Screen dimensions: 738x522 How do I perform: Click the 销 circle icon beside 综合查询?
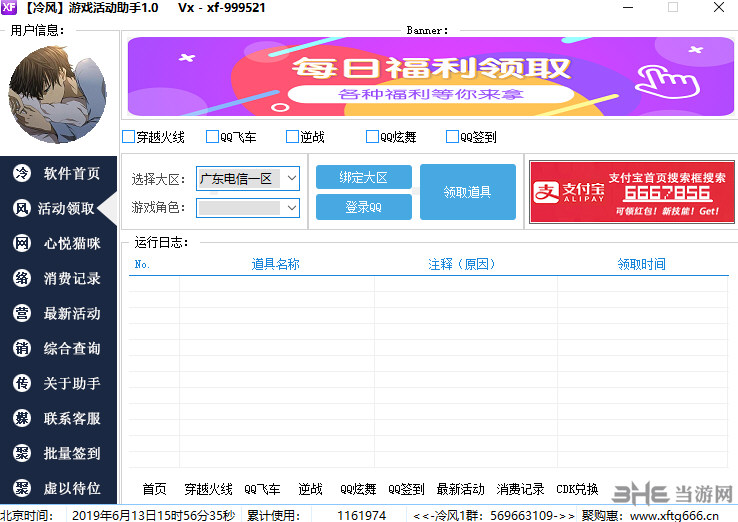click(x=22, y=348)
